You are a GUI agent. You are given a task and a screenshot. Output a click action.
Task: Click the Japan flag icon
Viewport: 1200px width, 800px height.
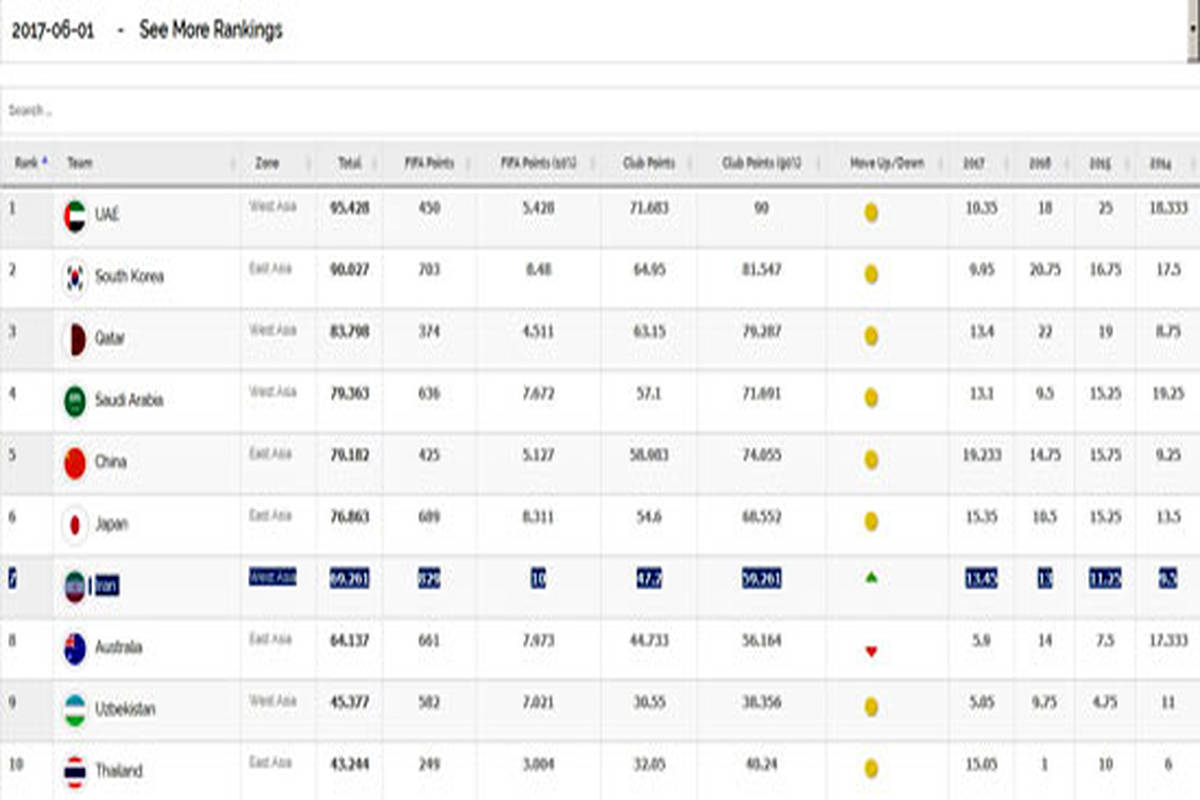coord(75,525)
